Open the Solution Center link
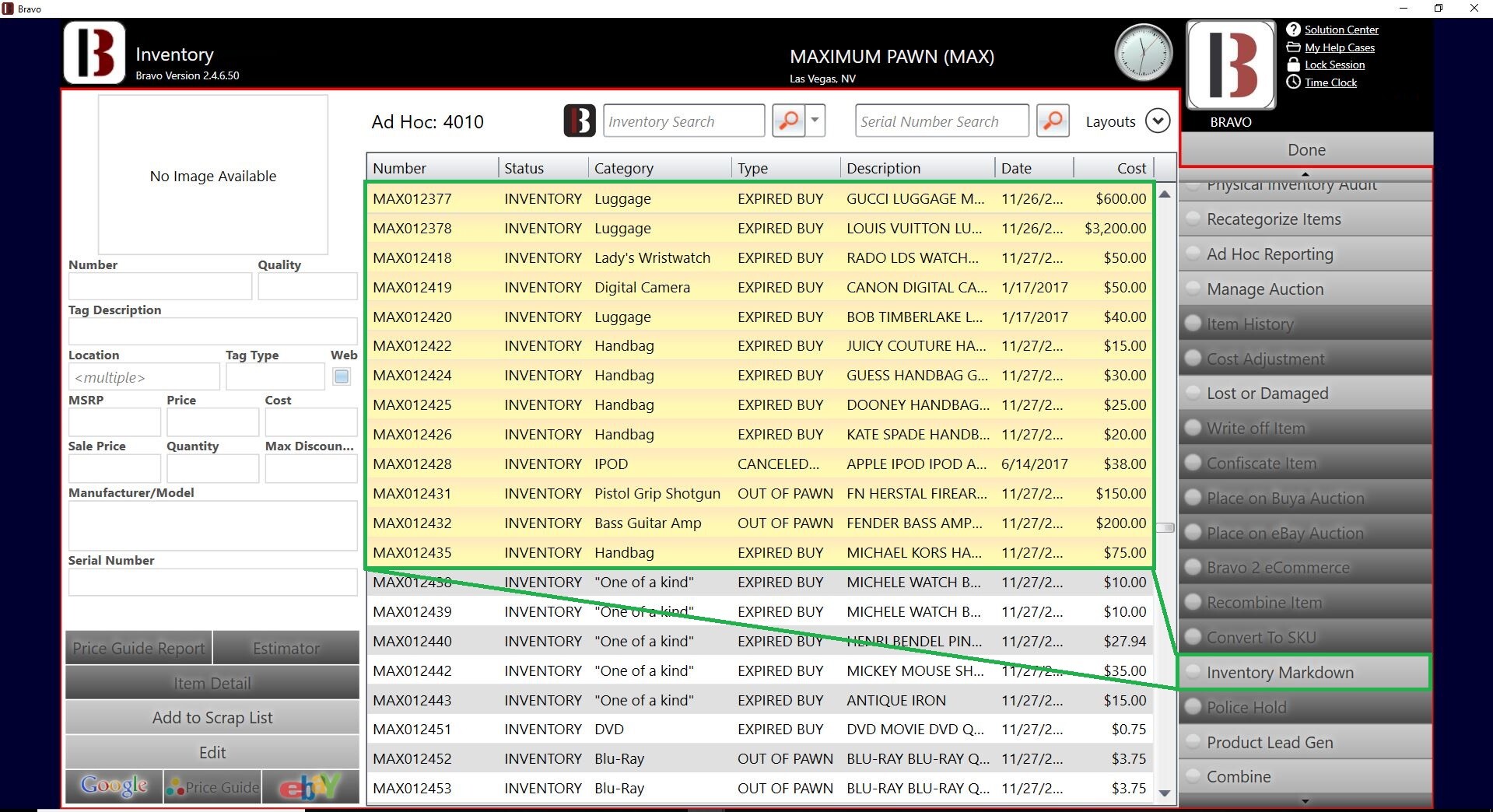Viewport: 1493px width, 812px height. [x=1341, y=30]
